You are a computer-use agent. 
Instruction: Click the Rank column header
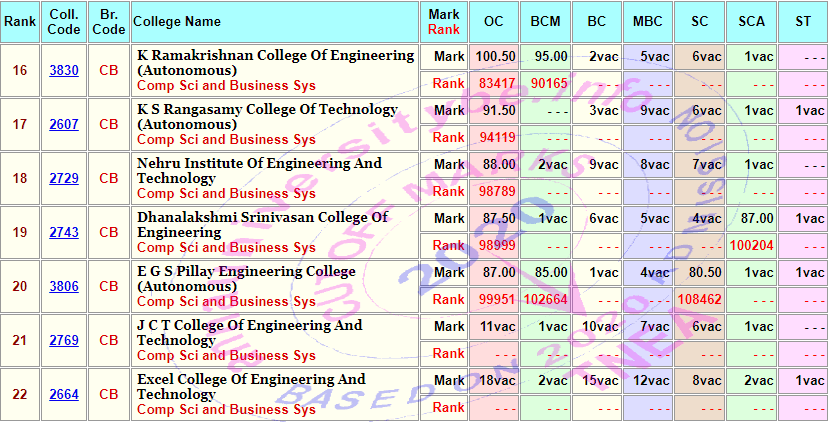pos(20,21)
